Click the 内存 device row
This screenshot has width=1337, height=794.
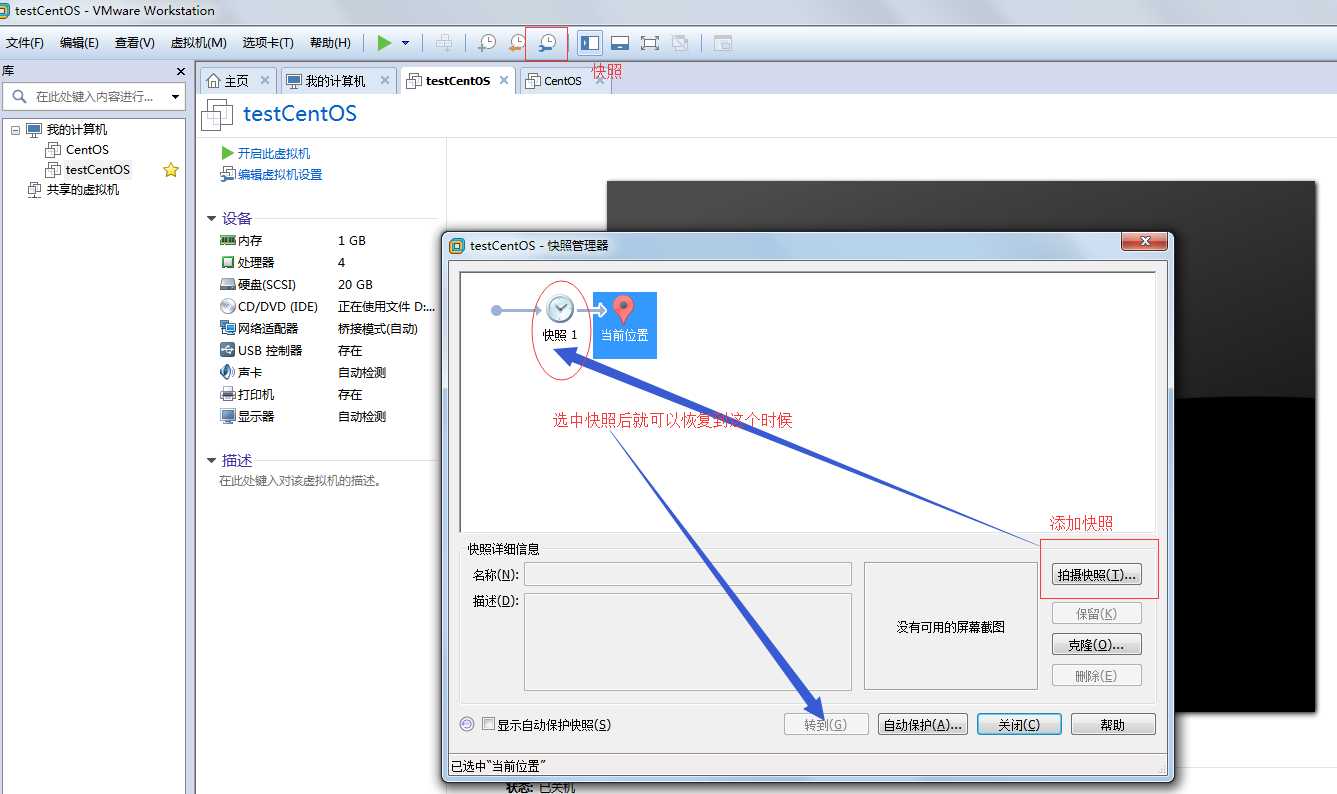328,241
